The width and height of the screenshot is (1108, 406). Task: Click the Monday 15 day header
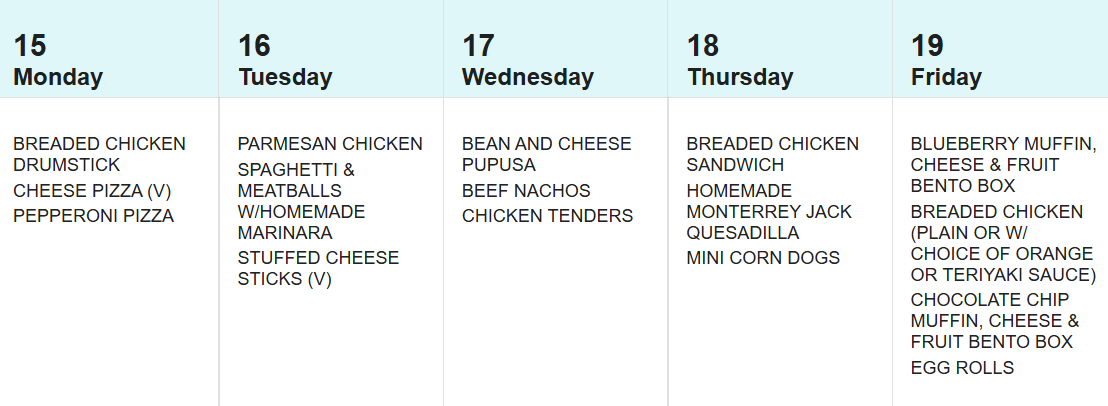click(x=58, y=61)
